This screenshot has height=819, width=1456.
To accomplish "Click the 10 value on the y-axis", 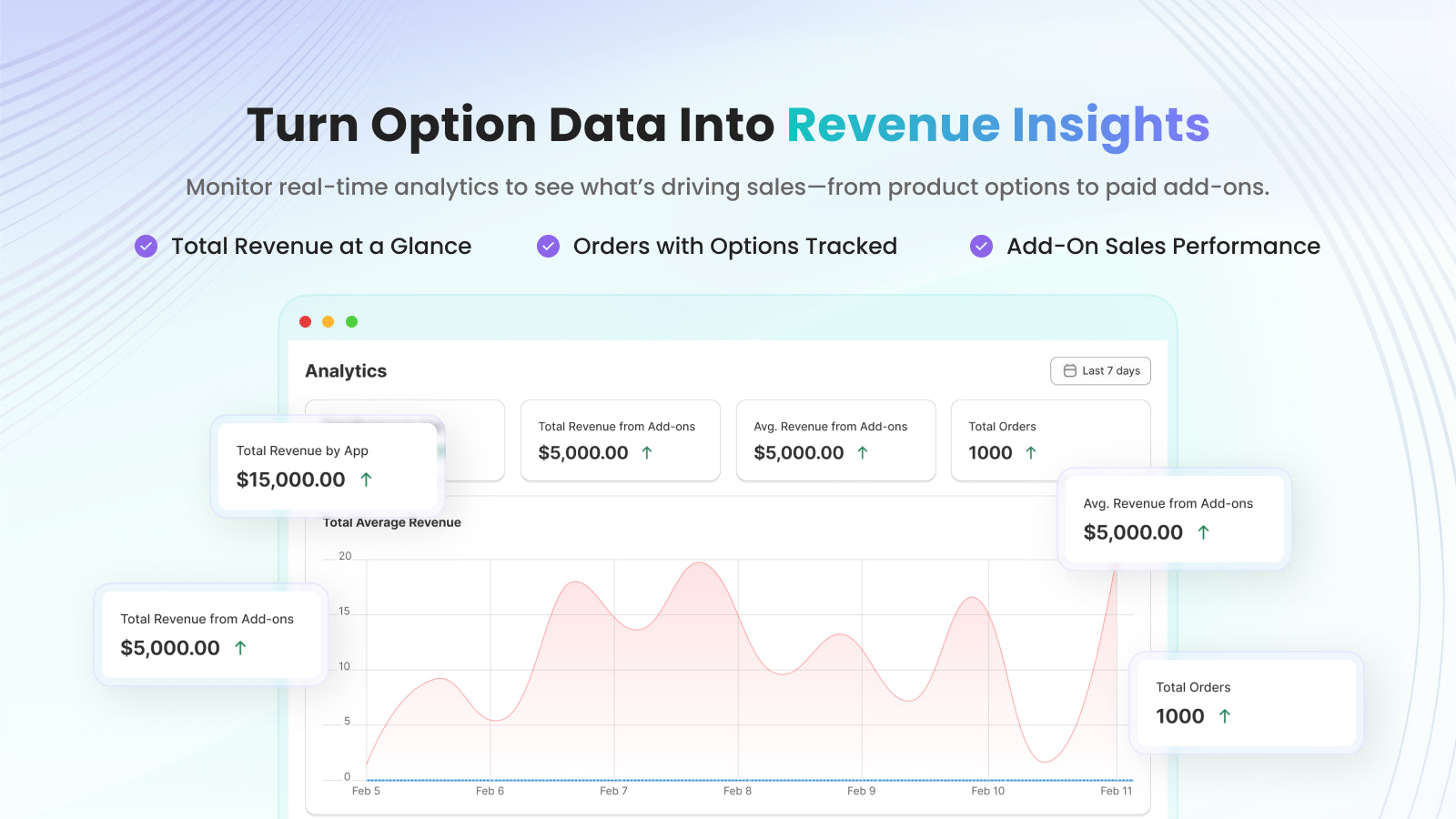I will pos(344,667).
